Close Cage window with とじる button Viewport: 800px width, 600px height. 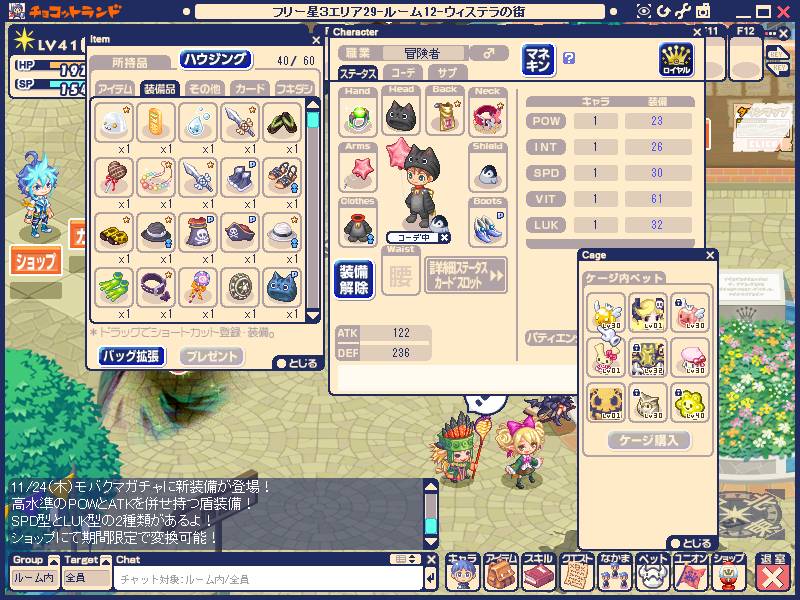click(691, 543)
